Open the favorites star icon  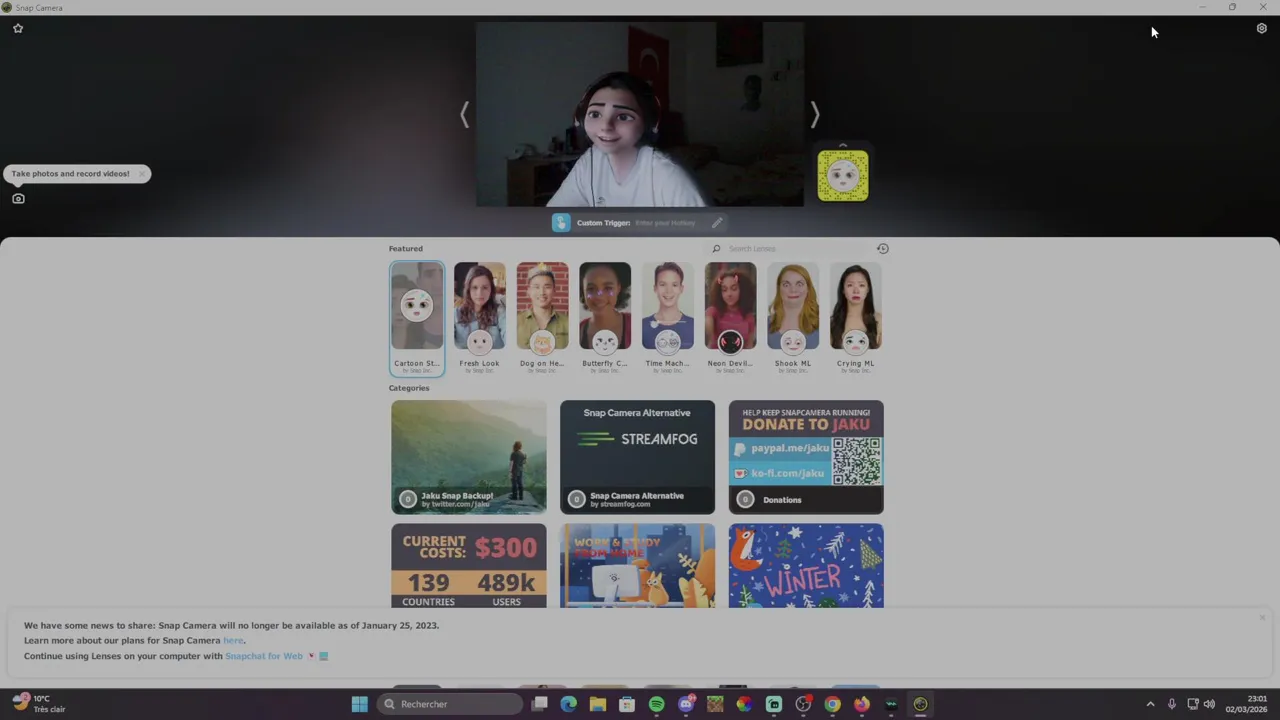(18, 29)
